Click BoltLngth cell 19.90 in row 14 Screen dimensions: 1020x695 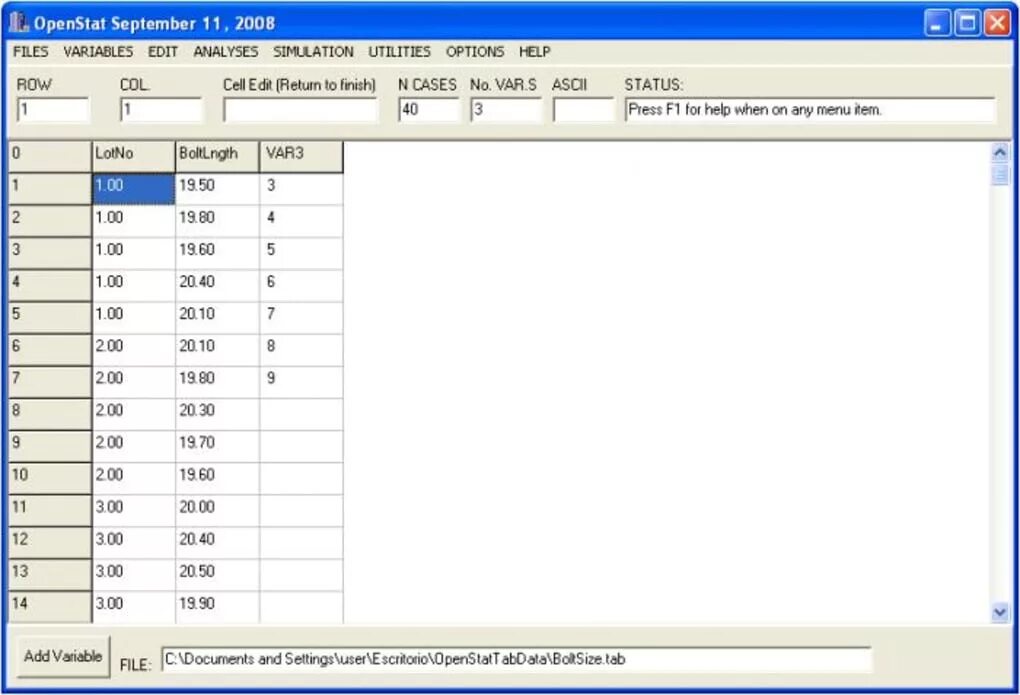(217, 606)
